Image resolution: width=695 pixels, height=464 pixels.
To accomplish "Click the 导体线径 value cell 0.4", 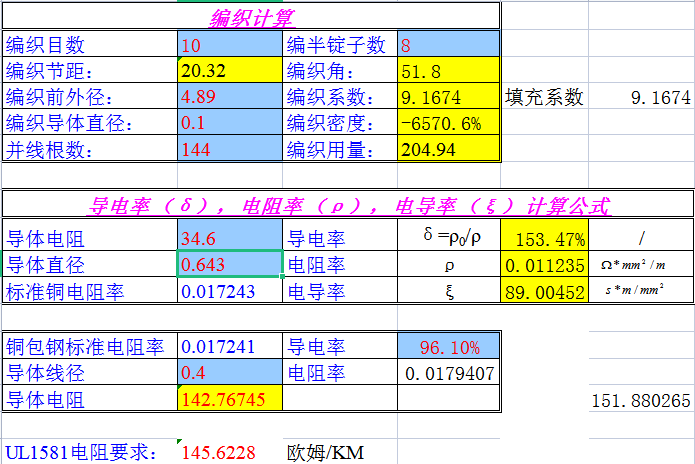I will coord(229,373).
